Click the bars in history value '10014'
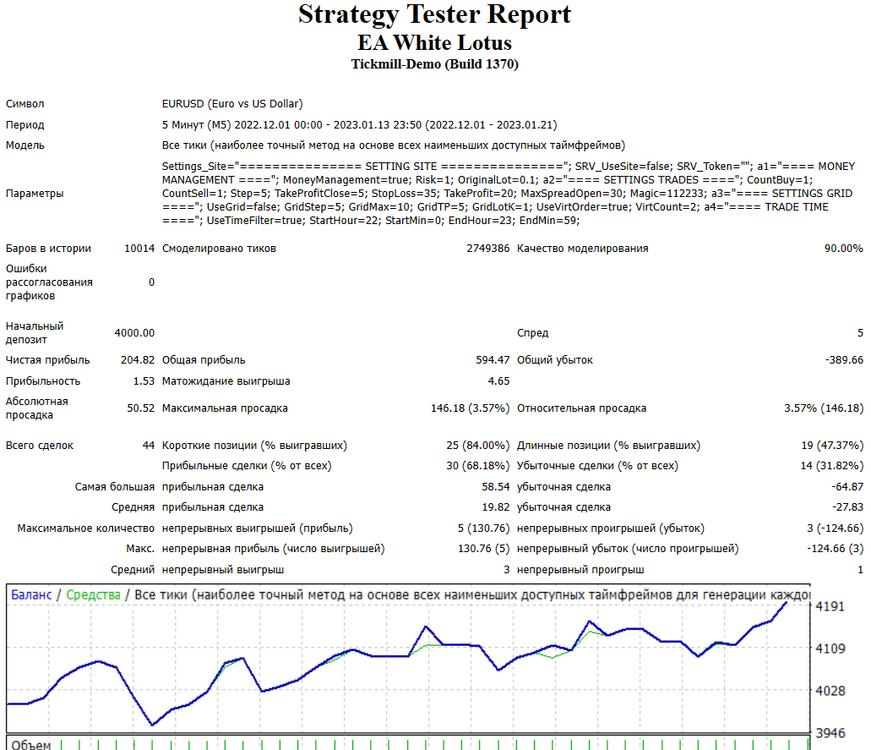 pos(139,248)
